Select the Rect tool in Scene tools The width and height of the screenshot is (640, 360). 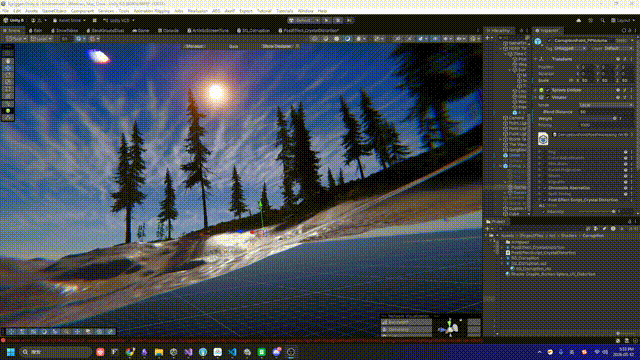click(x=8, y=89)
